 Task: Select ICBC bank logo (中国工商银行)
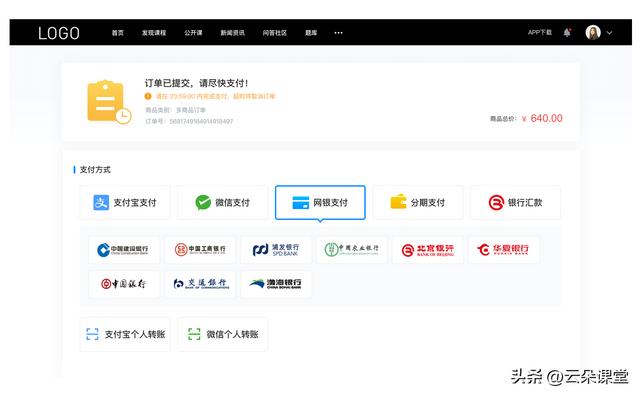click(200, 249)
